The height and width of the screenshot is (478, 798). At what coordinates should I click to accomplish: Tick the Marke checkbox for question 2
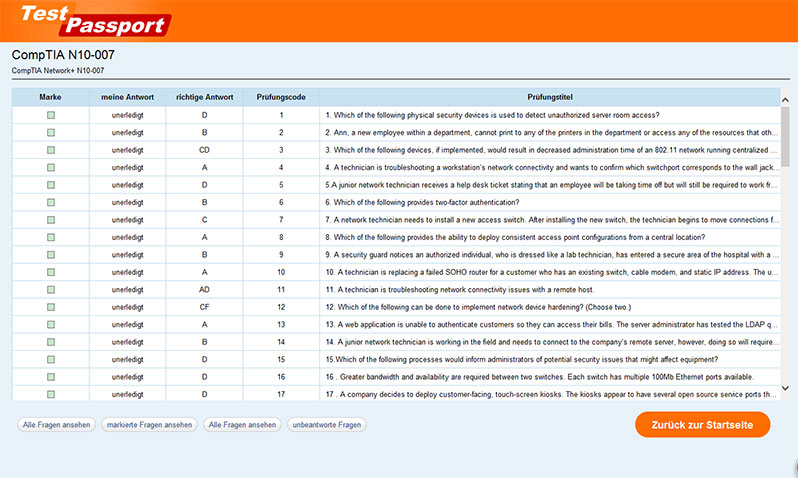[x=51, y=132]
